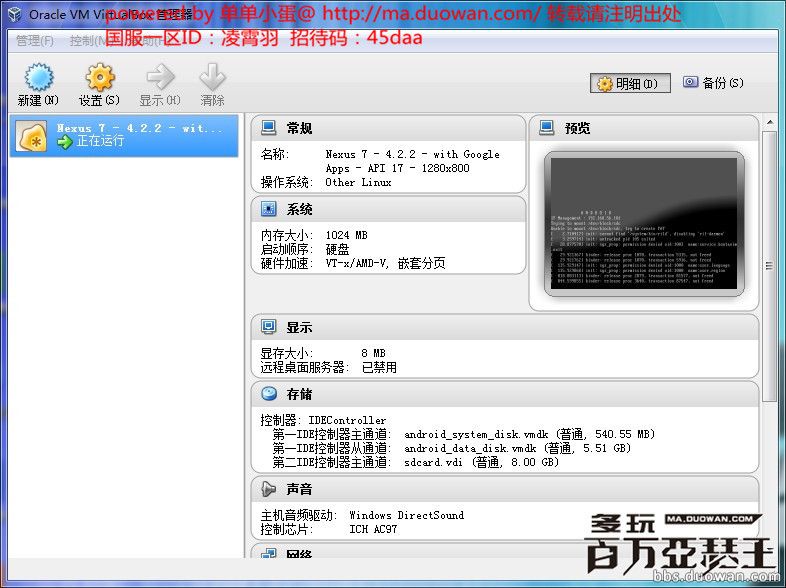786x588 pixels.
Task: Click 'VT-x/AMD-V' acceleration text
Action: [x=357, y=263]
